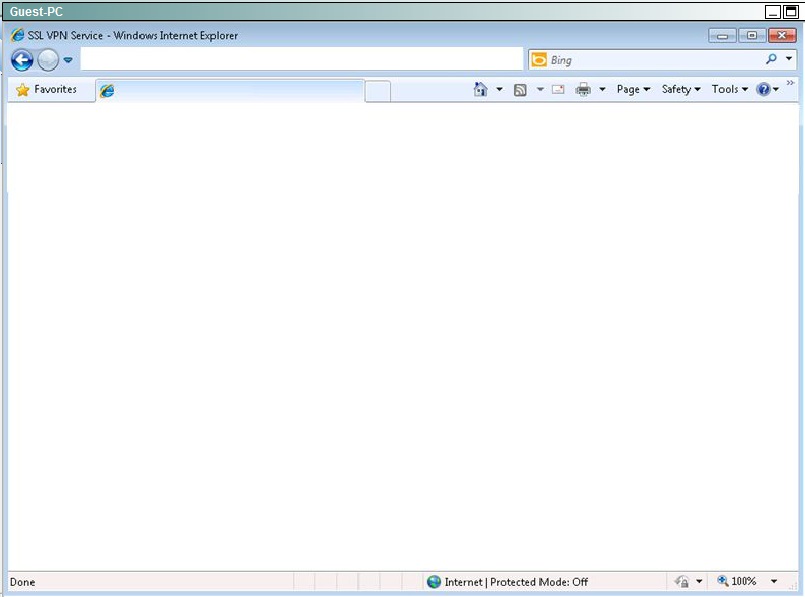This screenshot has width=805, height=597.
Task: Open the Print options dropdown arrow
Action: tap(602, 90)
